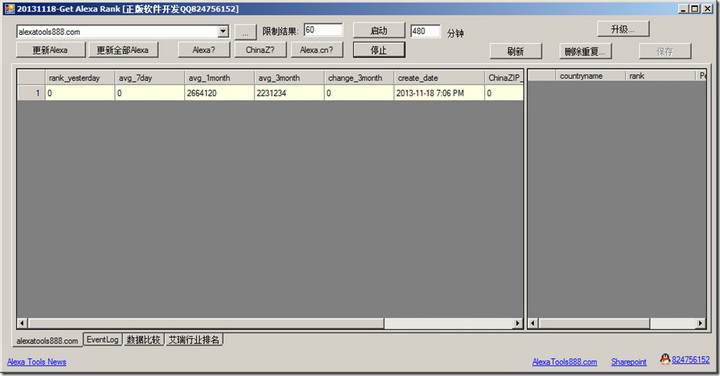Select the countryname column header

pyautogui.click(x=591, y=76)
